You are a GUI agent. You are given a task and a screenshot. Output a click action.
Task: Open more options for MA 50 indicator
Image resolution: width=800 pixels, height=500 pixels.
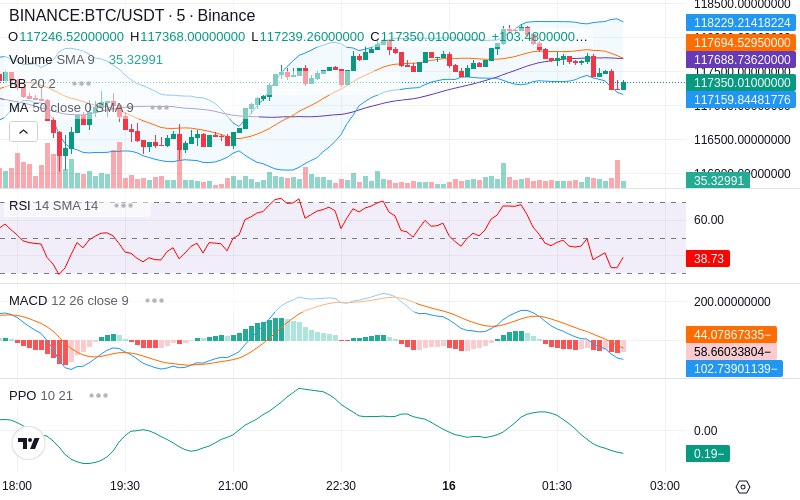159,108
